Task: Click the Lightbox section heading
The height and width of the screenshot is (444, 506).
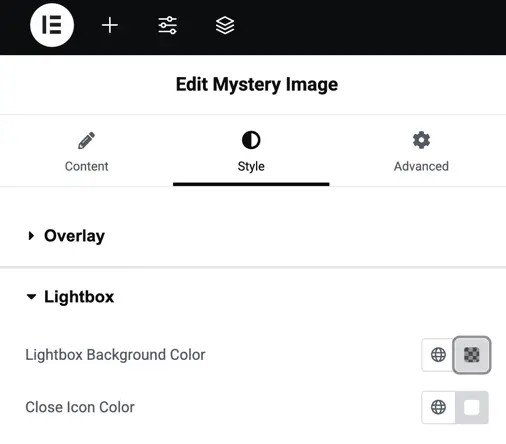Action: pos(79,297)
